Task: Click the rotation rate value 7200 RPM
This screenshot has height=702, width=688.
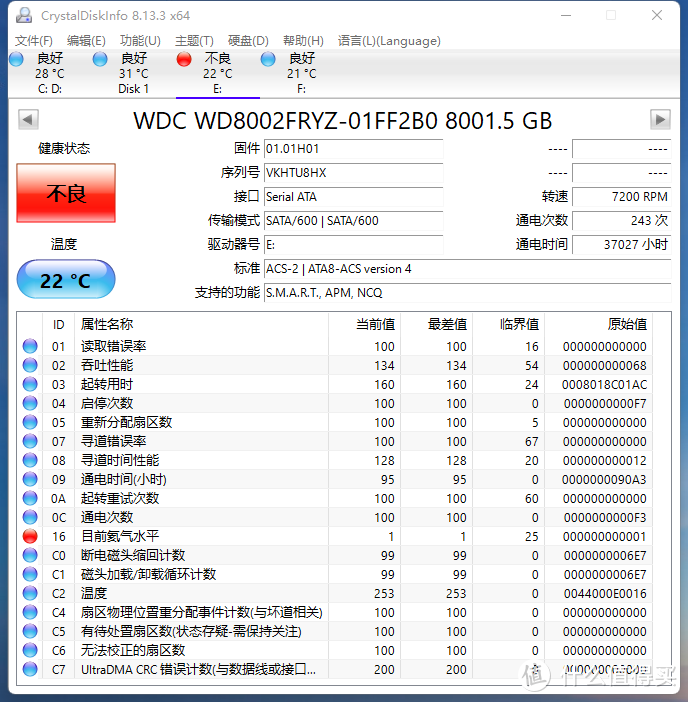Action: [621, 197]
